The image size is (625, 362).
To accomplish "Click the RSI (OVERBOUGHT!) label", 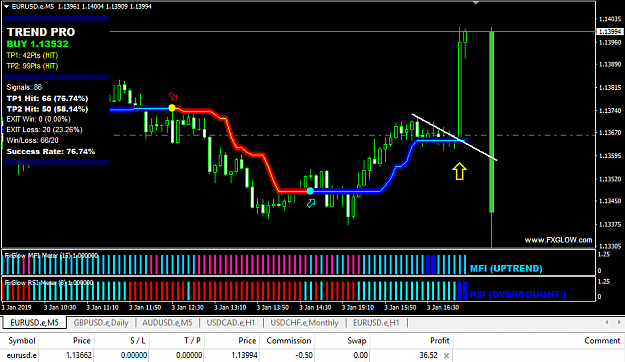I will [518, 295].
